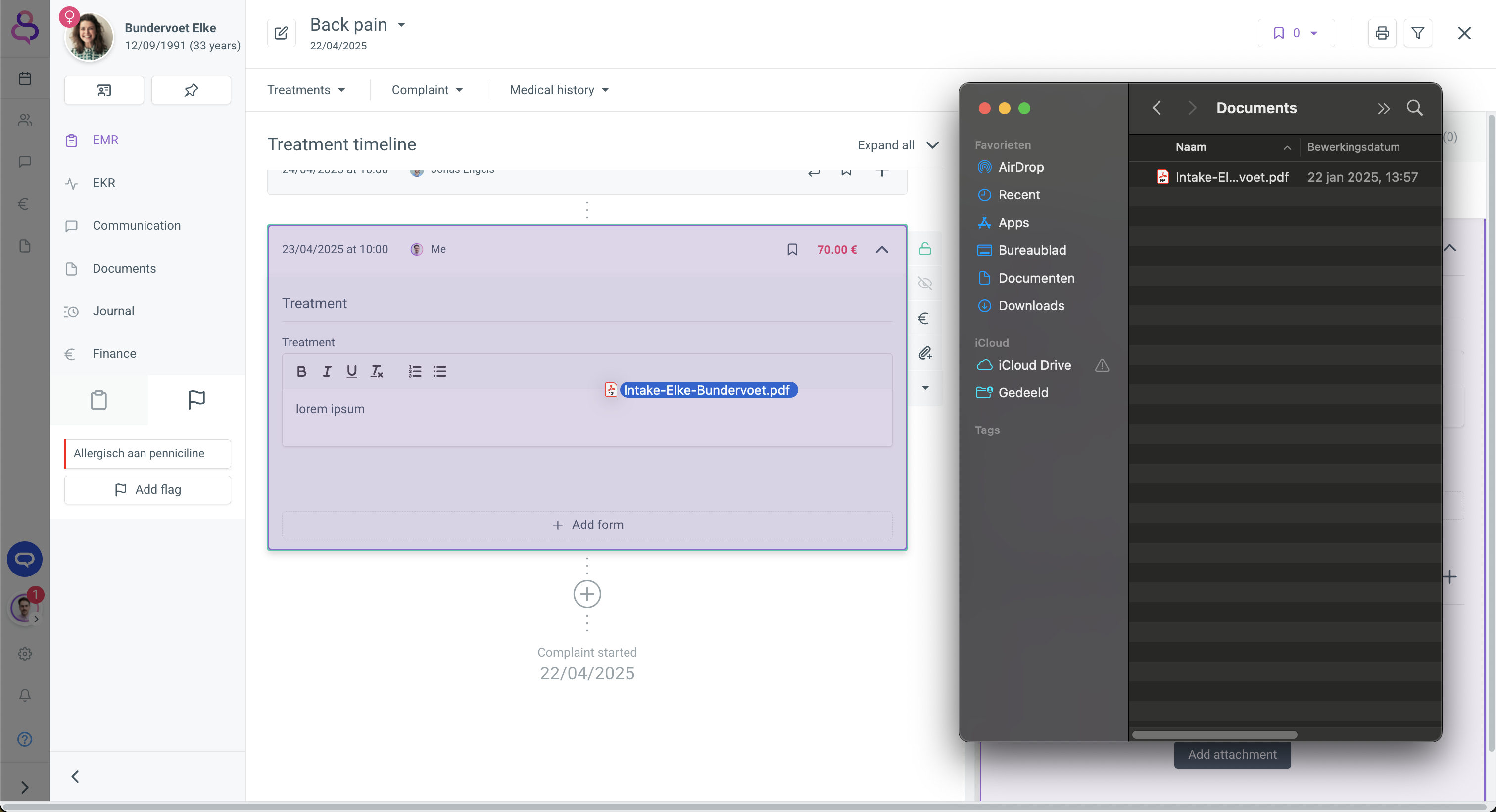Expand all treatments
1496x812 pixels.
click(898, 145)
